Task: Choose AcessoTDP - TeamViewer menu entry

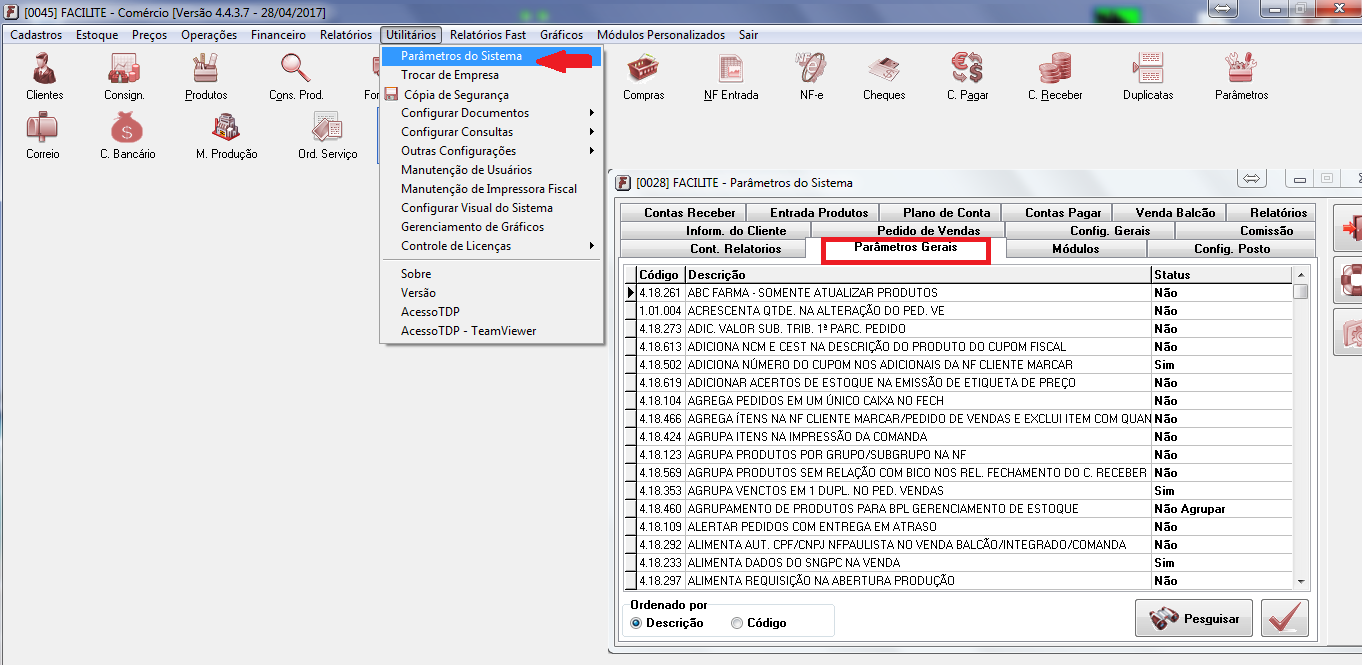Action: [x=492, y=331]
